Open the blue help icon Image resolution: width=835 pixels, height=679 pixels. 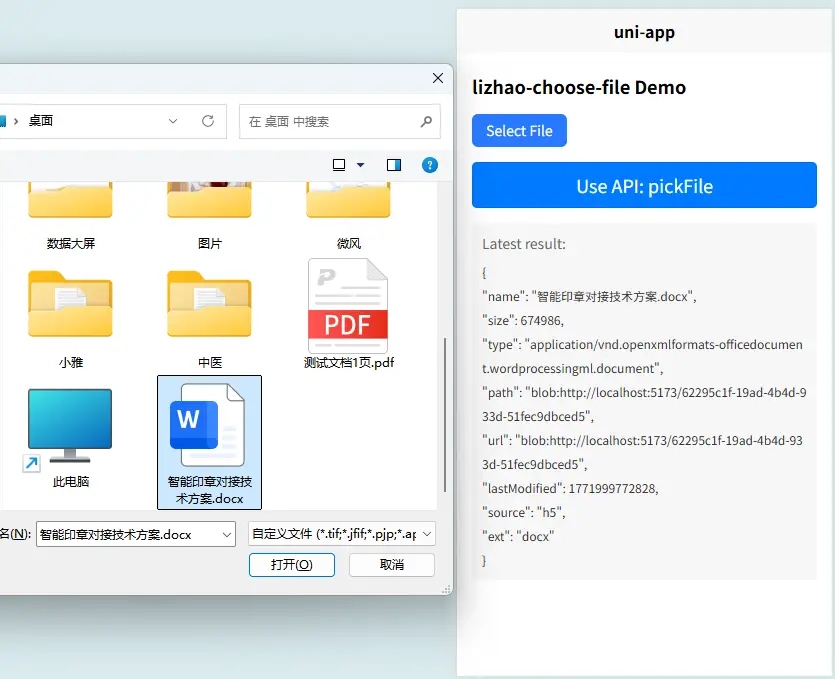430,164
